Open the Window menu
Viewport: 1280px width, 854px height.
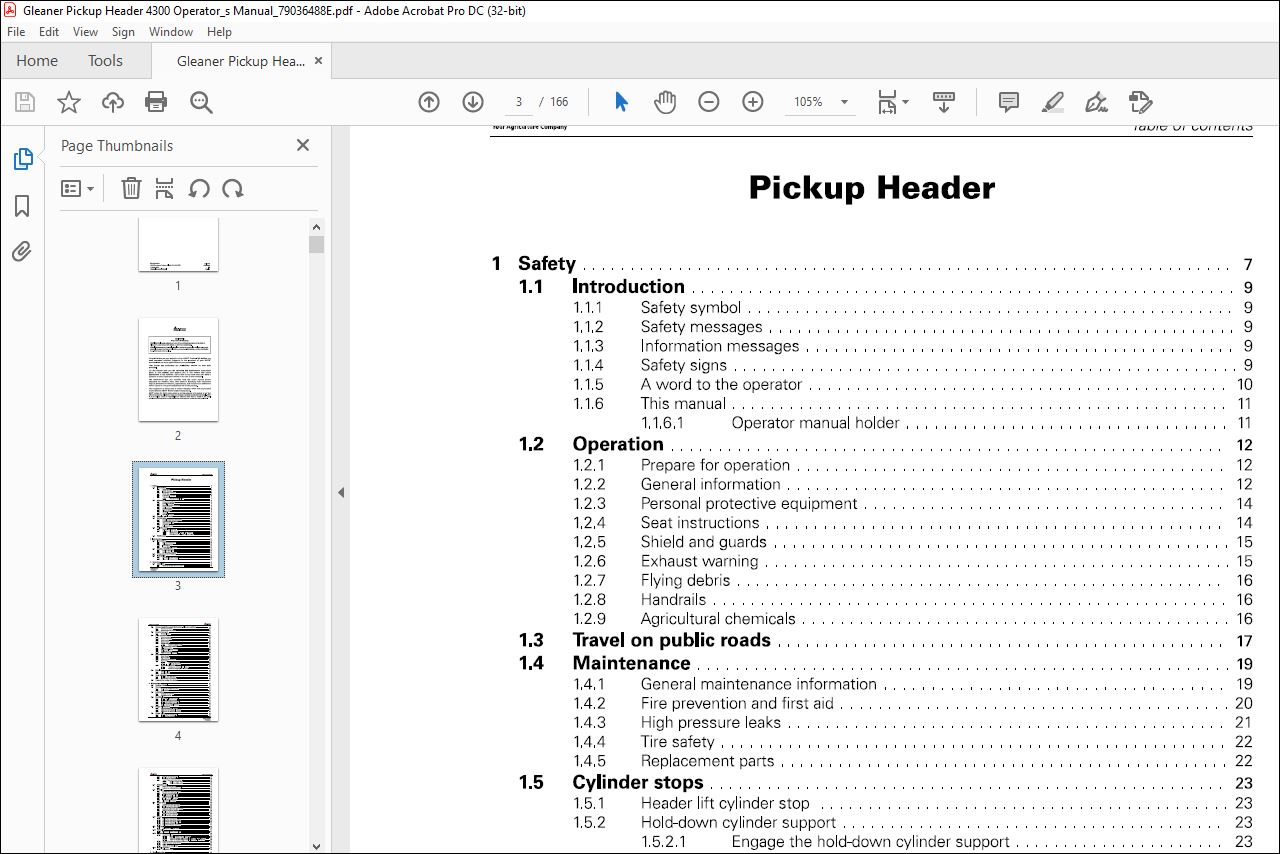(x=171, y=32)
